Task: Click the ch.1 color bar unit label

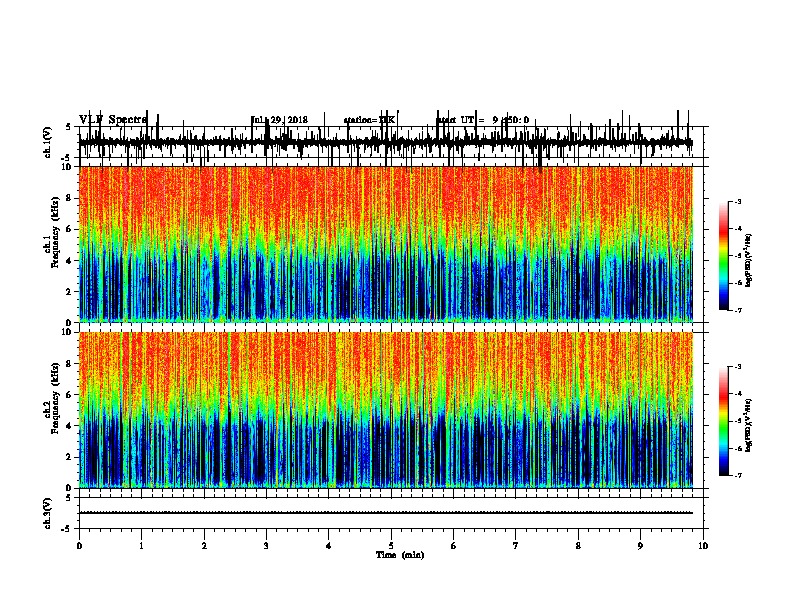Action: click(x=748, y=260)
